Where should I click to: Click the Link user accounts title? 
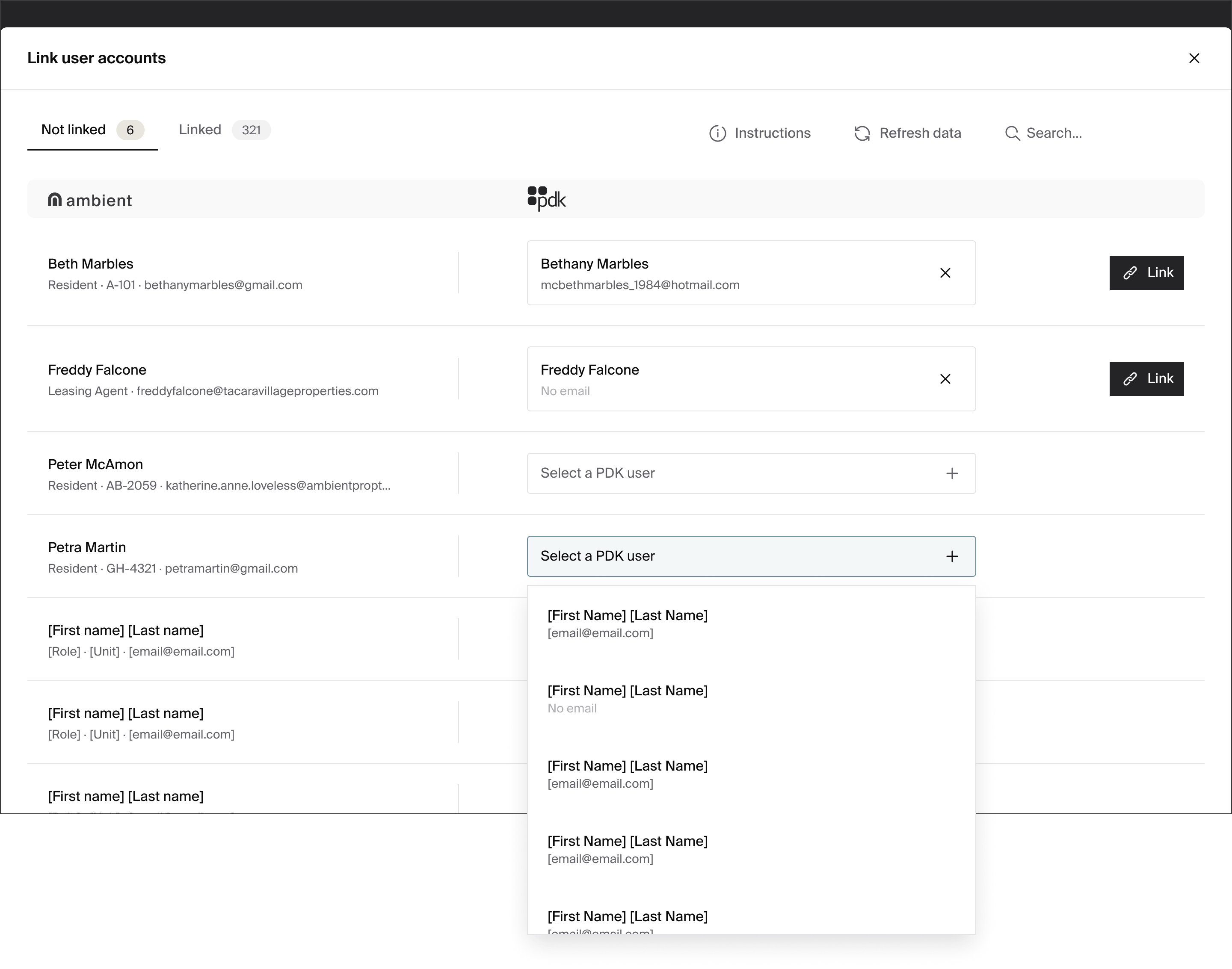97,59
